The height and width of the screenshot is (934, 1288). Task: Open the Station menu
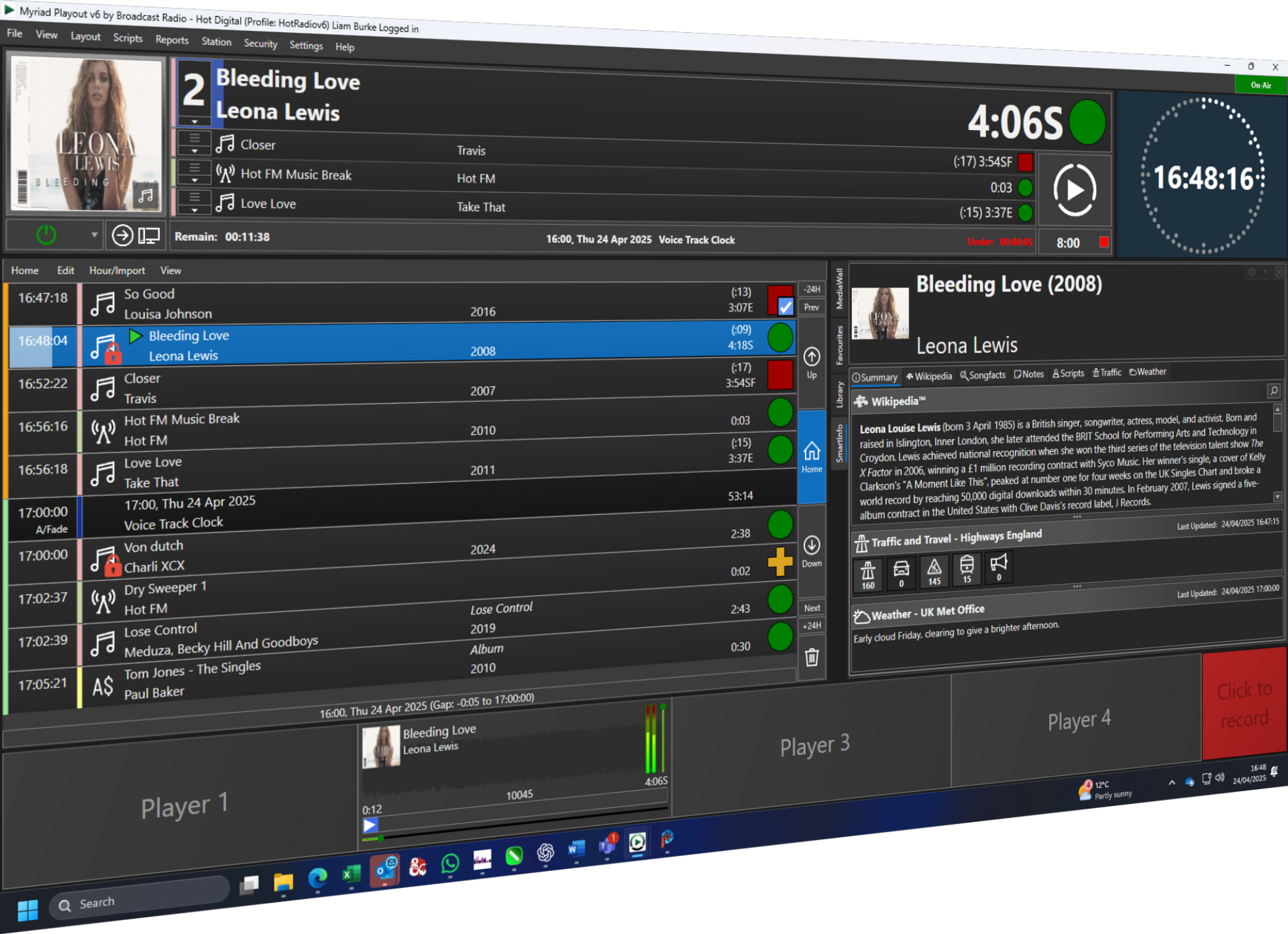point(216,42)
